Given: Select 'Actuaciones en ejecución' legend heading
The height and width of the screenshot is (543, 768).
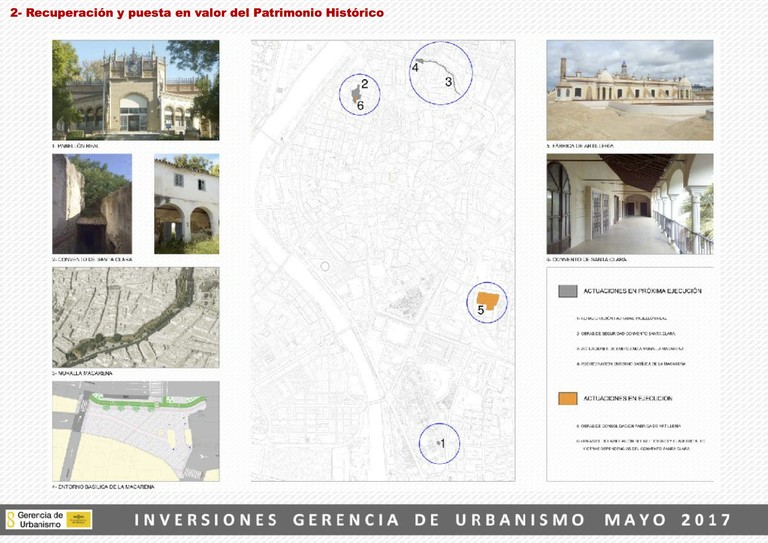Looking at the screenshot, I should click(x=627, y=399).
